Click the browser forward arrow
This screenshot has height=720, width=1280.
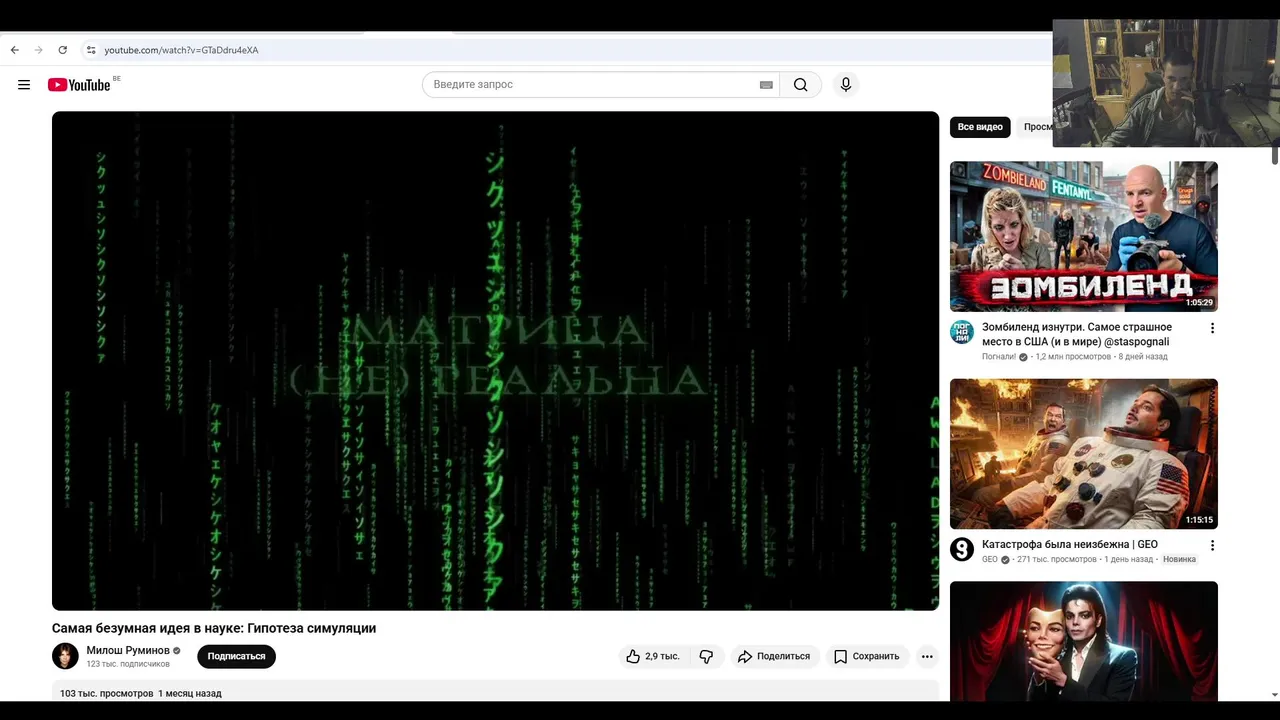click(38, 50)
